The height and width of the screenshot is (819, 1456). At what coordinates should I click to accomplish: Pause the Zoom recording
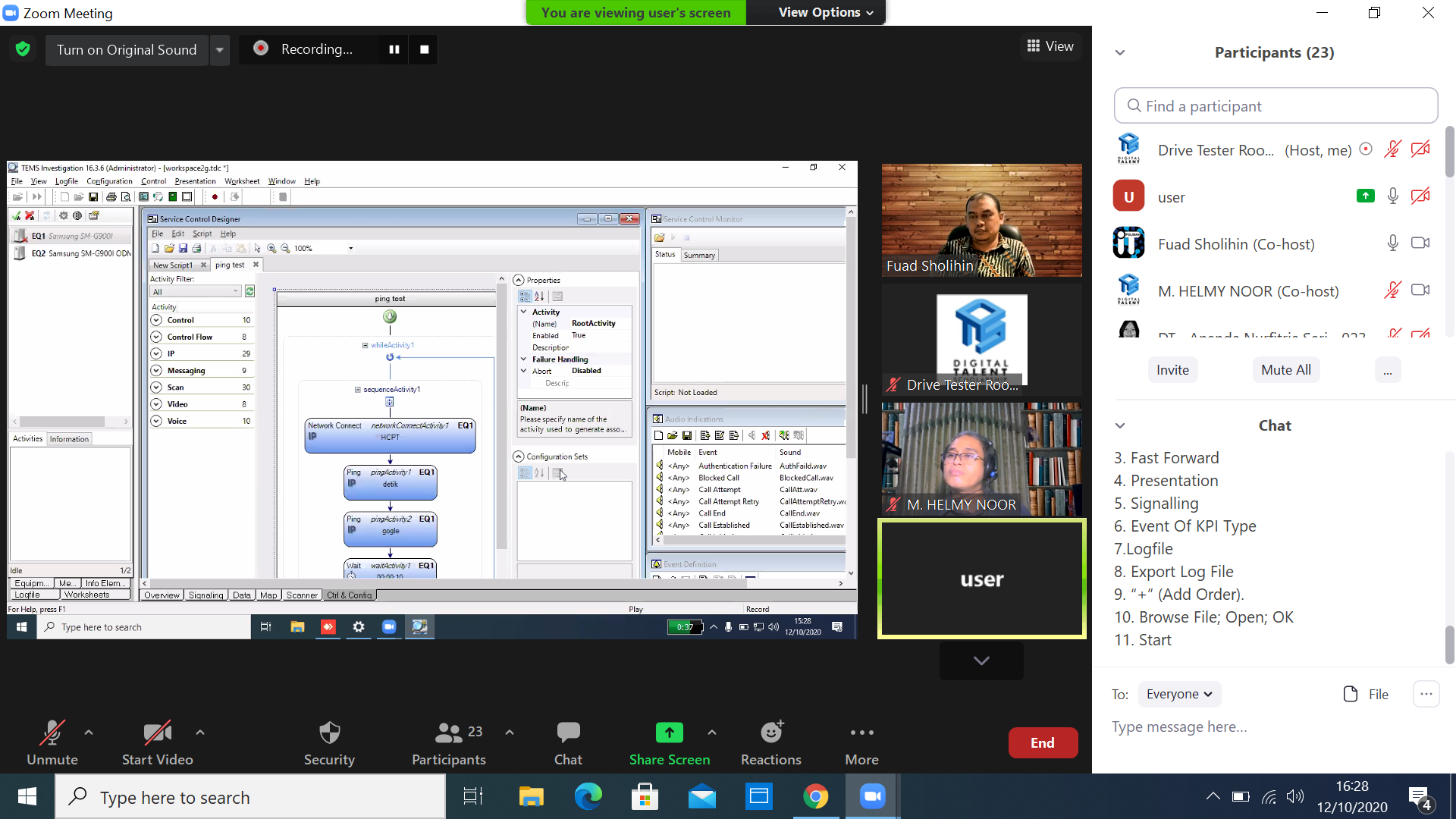[394, 49]
